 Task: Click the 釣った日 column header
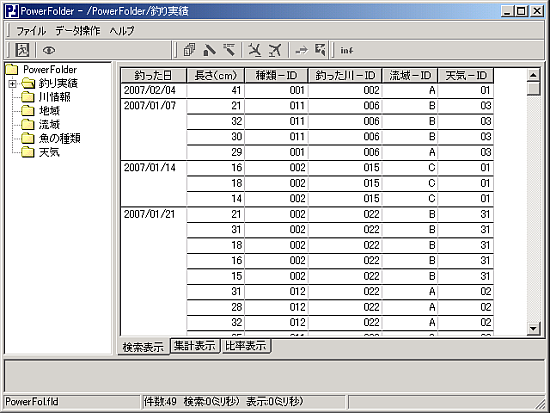pyautogui.click(x=153, y=75)
